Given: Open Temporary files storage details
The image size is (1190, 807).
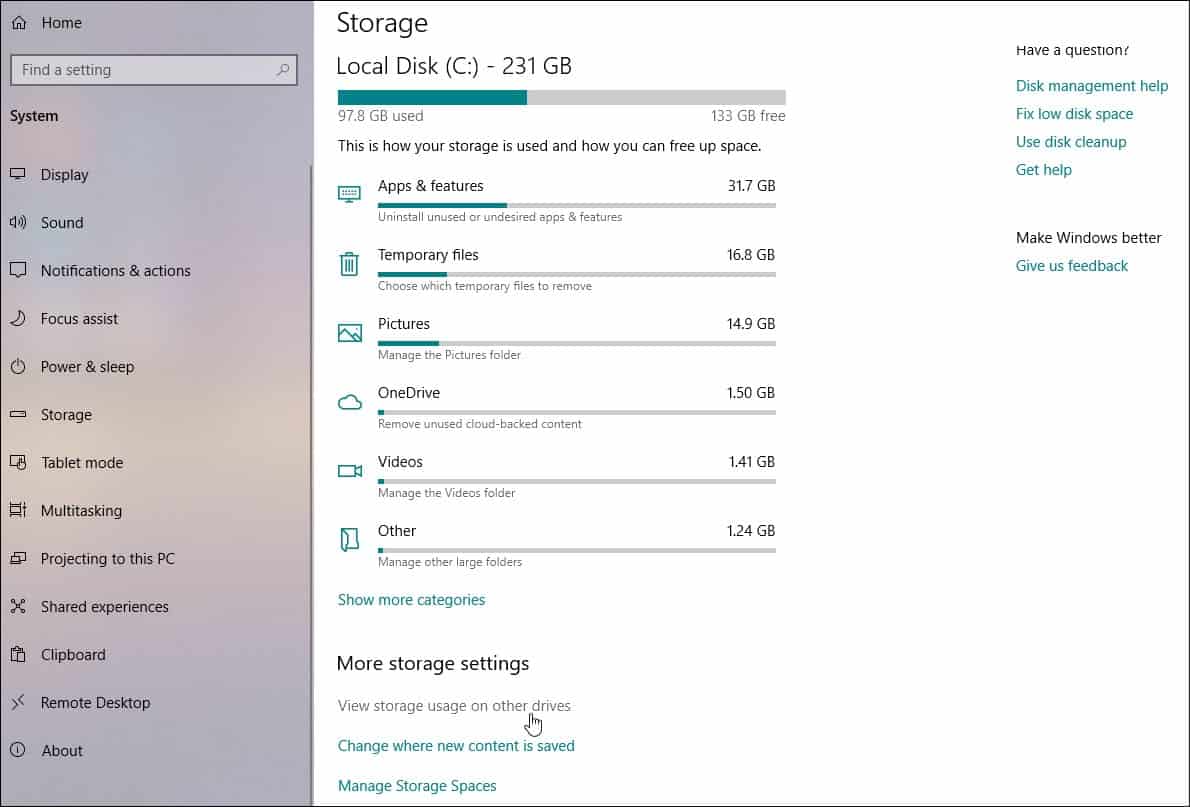Looking at the screenshot, I should click(x=556, y=270).
